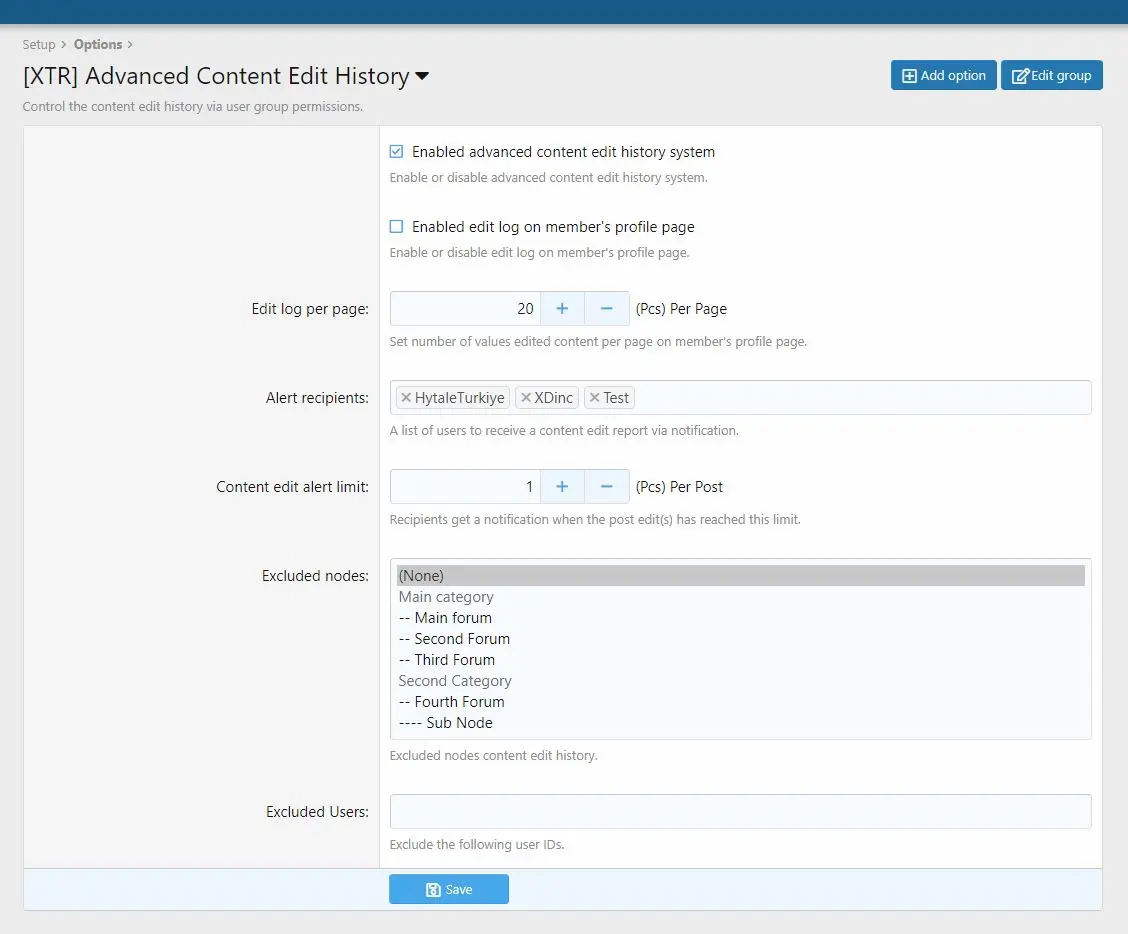The width and height of the screenshot is (1128, 934).
Task: Click the Edit log per page label
Action: (310, 309)
